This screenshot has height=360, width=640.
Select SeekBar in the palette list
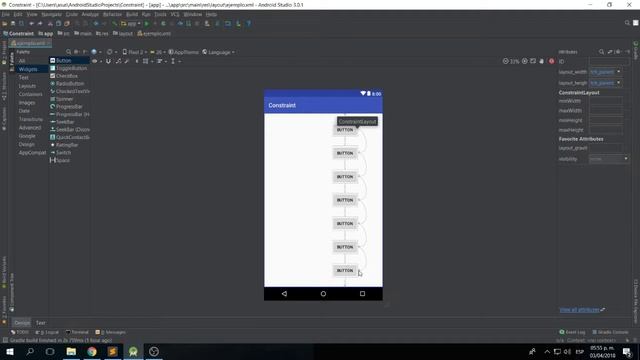click(69, 122)
